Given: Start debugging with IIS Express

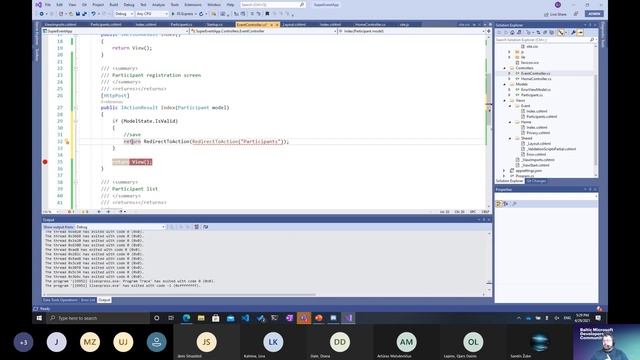Looking at the screenshot, I should (x=182, y=14).
